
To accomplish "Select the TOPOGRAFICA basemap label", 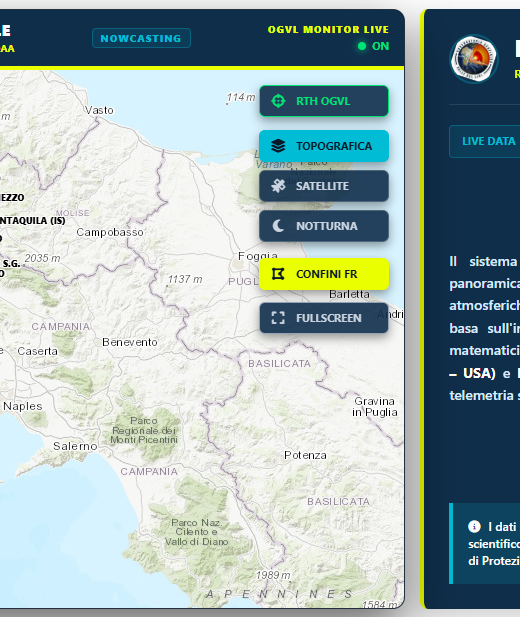I will (334, 146).
